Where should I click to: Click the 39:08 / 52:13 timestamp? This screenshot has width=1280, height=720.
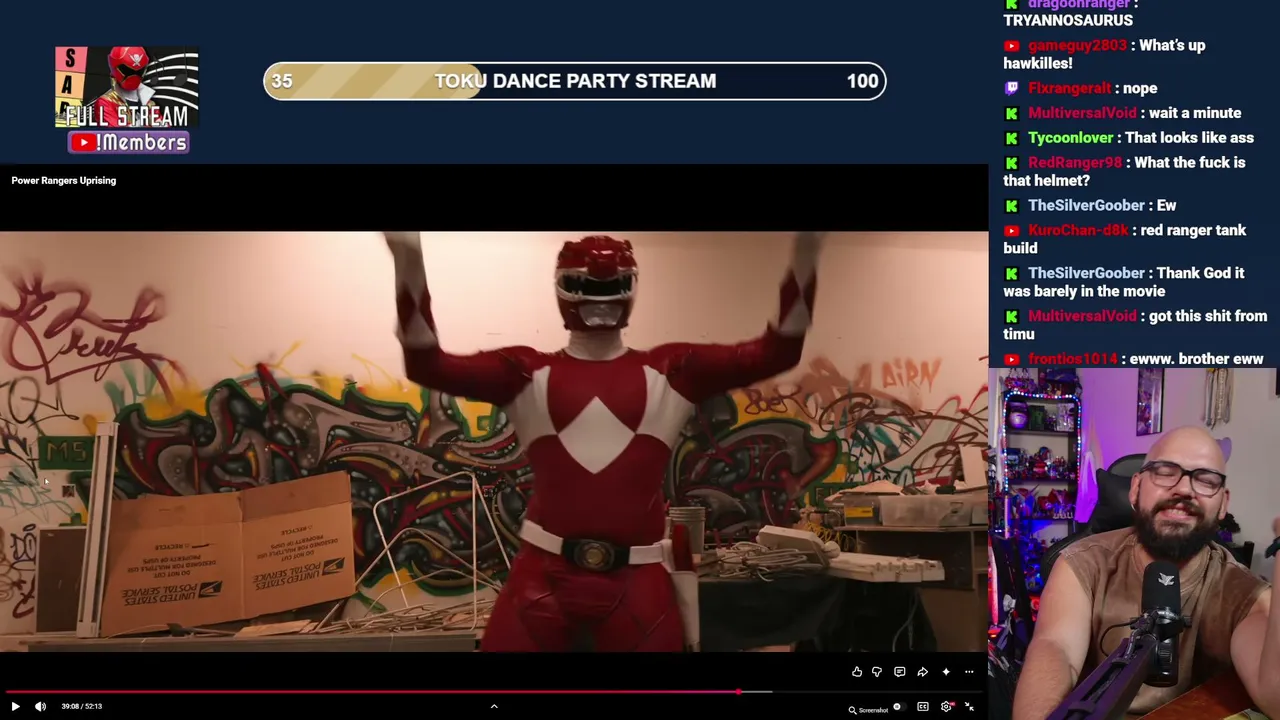pyautogui.click(x=81, y=706)
